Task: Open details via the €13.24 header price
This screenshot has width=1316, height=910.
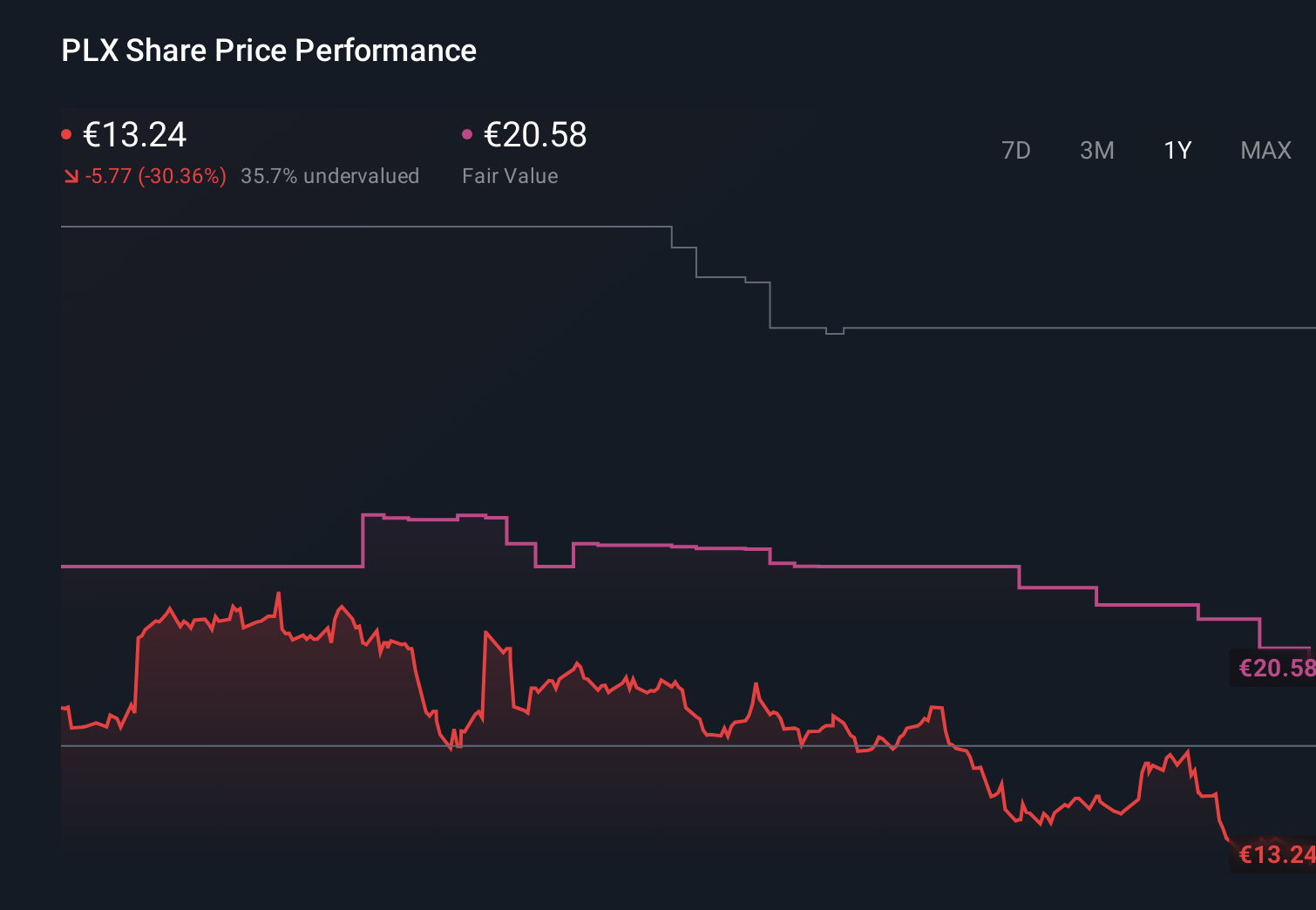Action: point(135,135)
